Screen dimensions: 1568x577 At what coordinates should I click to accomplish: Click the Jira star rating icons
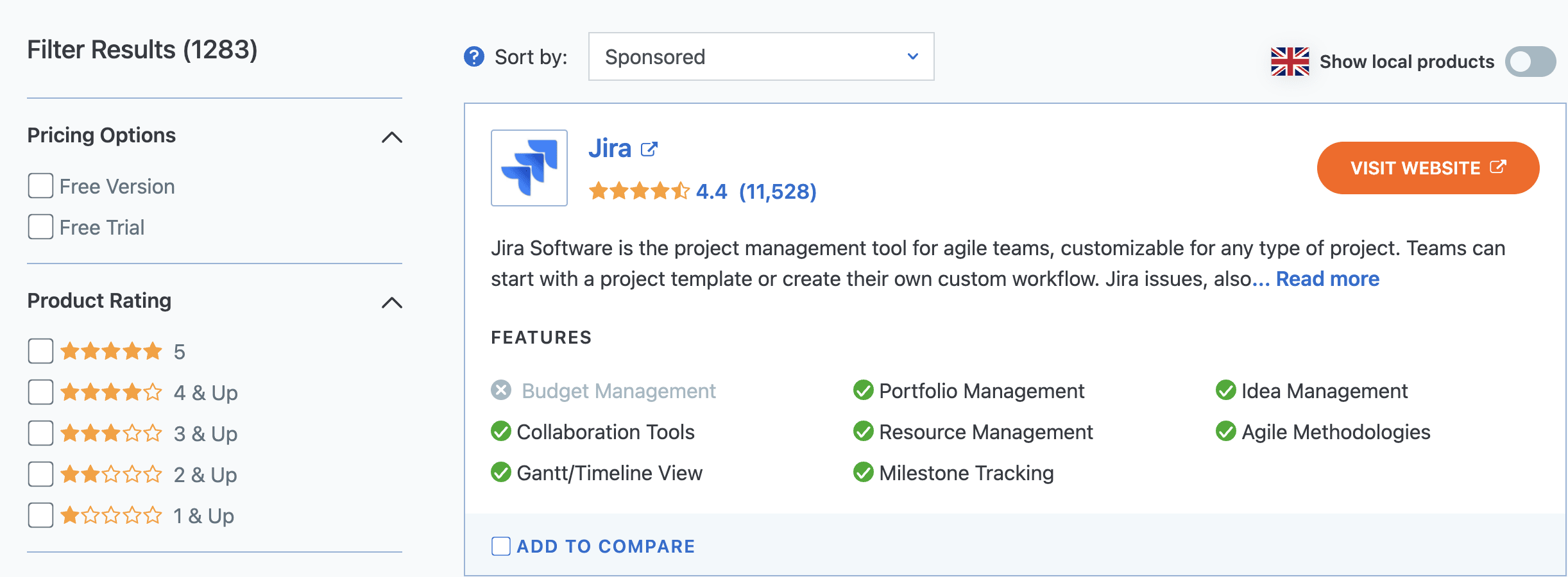pos(640,191)
